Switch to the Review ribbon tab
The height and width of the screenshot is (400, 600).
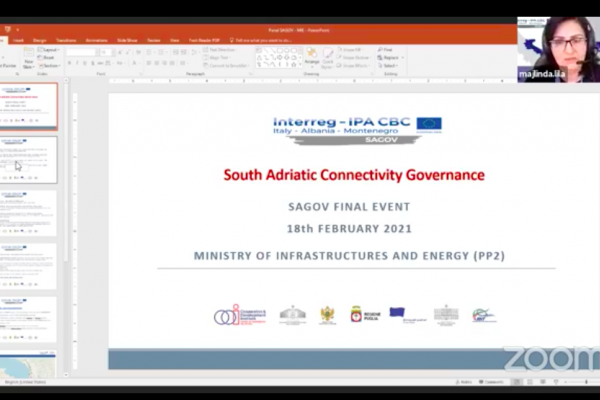[x=153, y=40]
